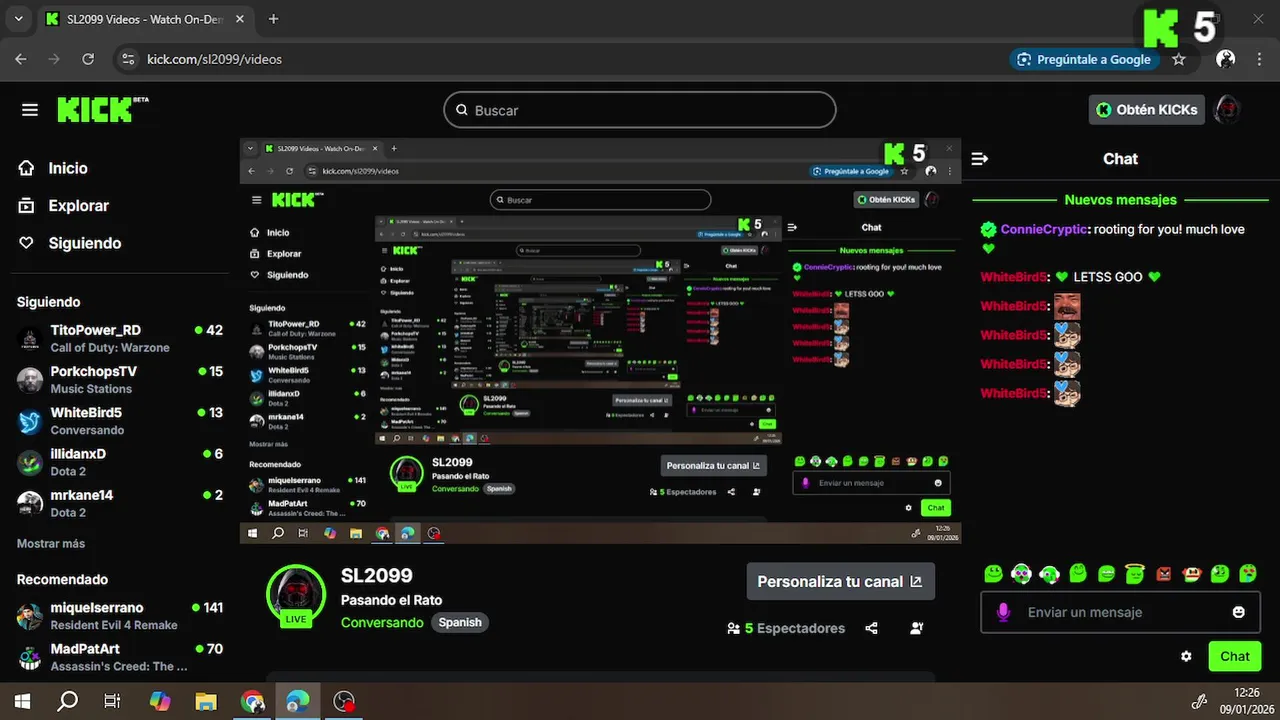1280x720 pixels.
Task: Insert closed-eyes happy green emote
Action: point(1078,574)
